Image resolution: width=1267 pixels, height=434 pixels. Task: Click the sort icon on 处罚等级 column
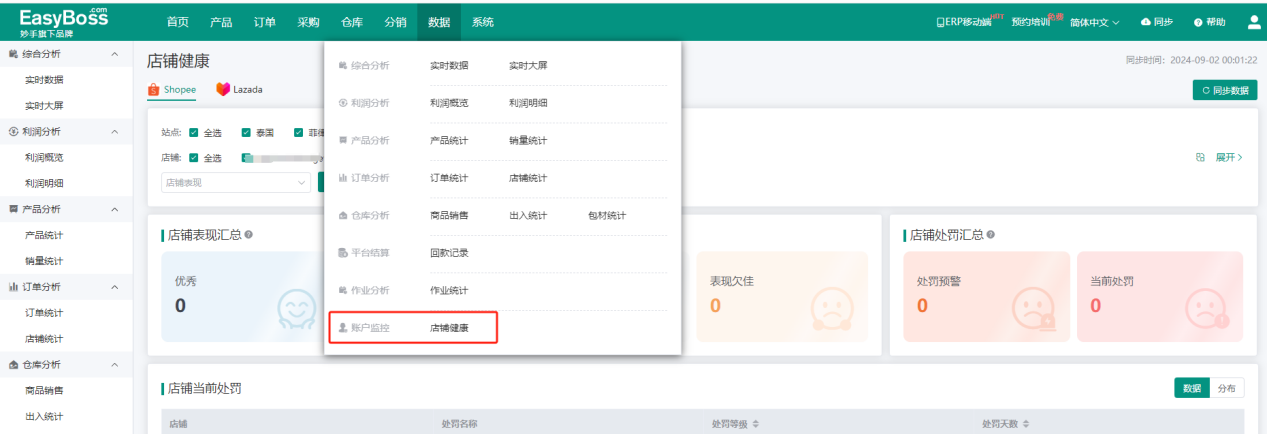click(755, 424)
